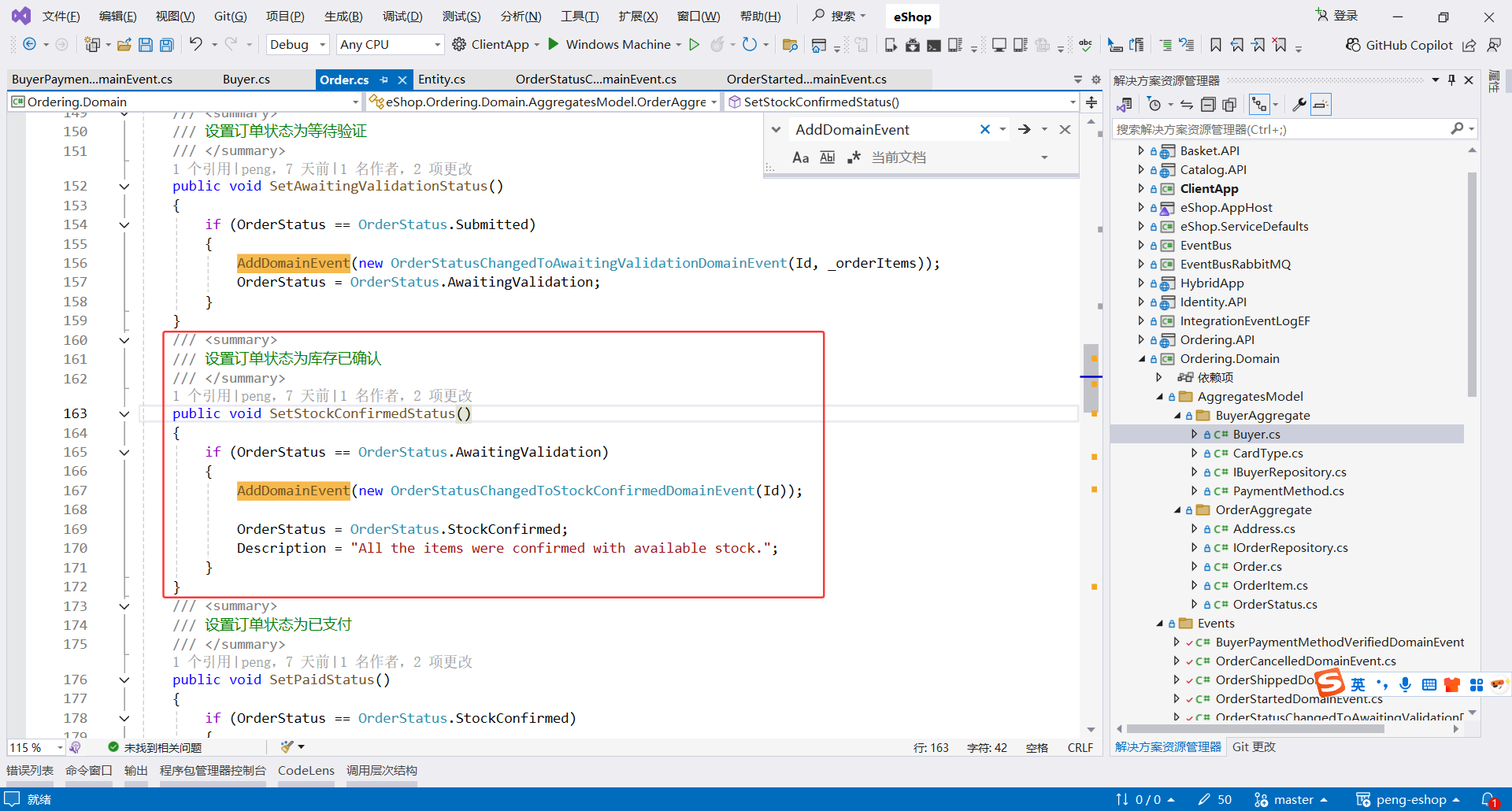The width and height of the screenshot is (1512, 811).
Task: Open GitHub Copilot from the toolbar
Action: 1399,45
